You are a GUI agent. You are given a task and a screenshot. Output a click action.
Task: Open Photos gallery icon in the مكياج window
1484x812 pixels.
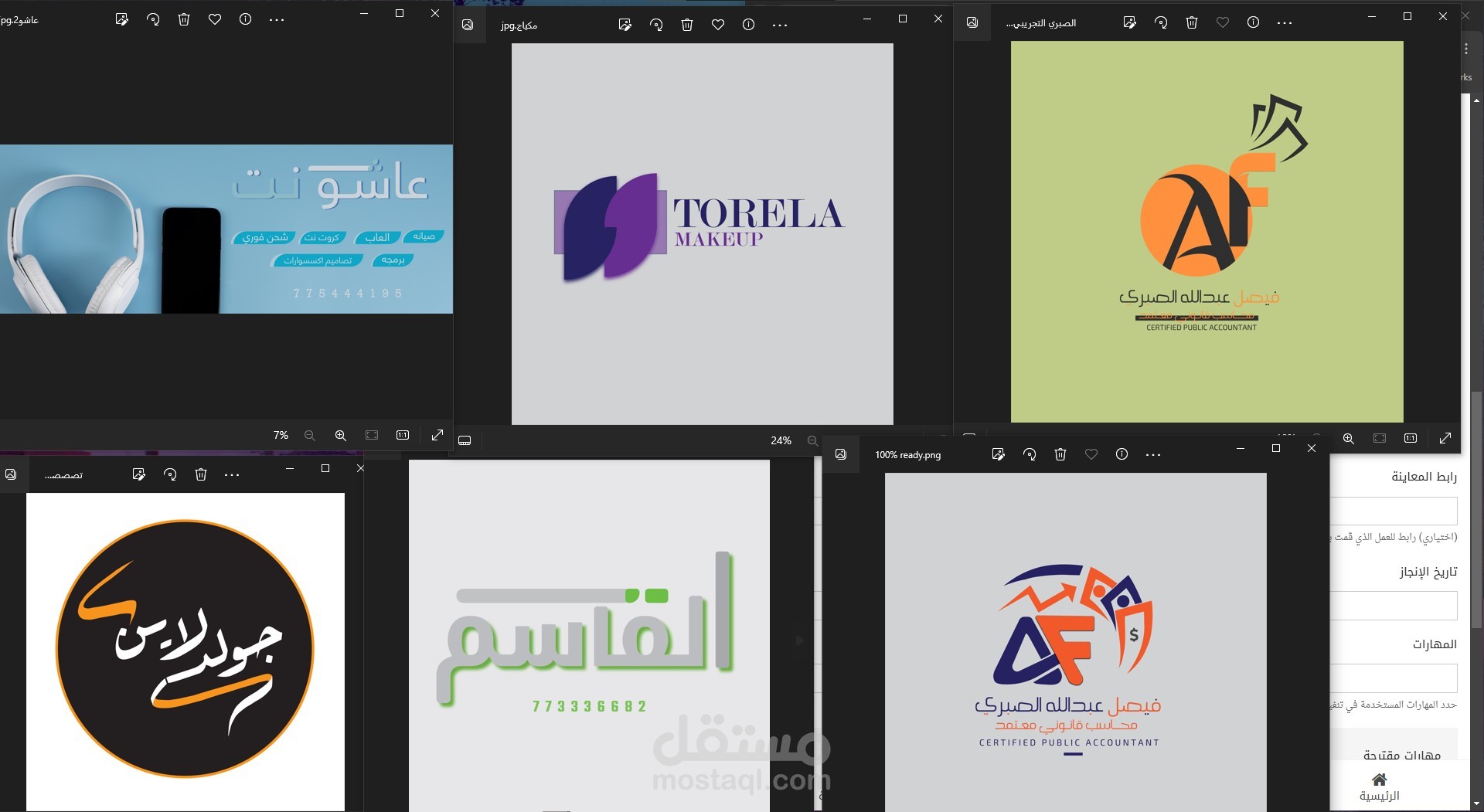tap(468, 25)
